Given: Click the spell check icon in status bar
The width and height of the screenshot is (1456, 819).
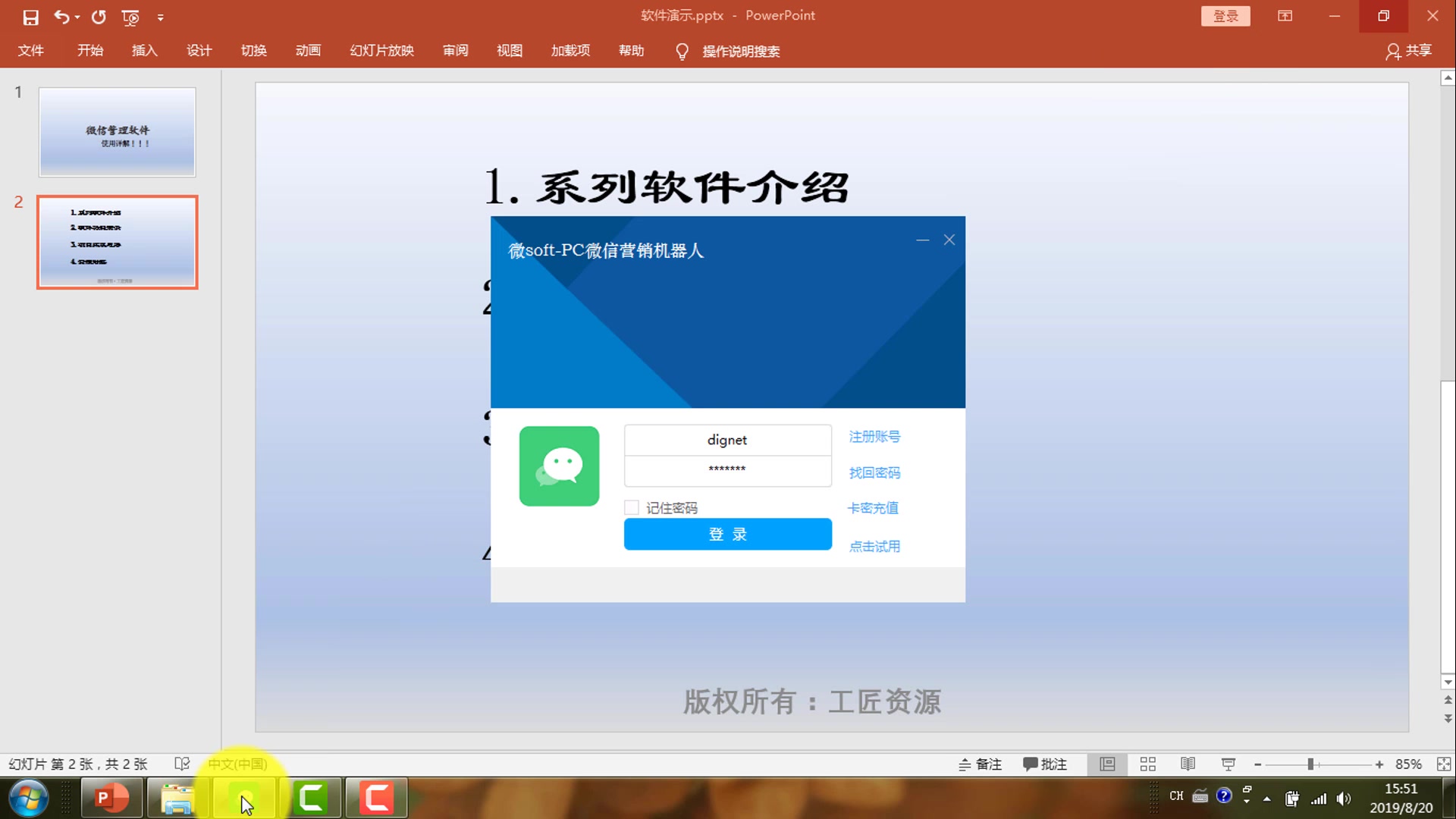Looking at the screenshot, I should click(182, 764).
